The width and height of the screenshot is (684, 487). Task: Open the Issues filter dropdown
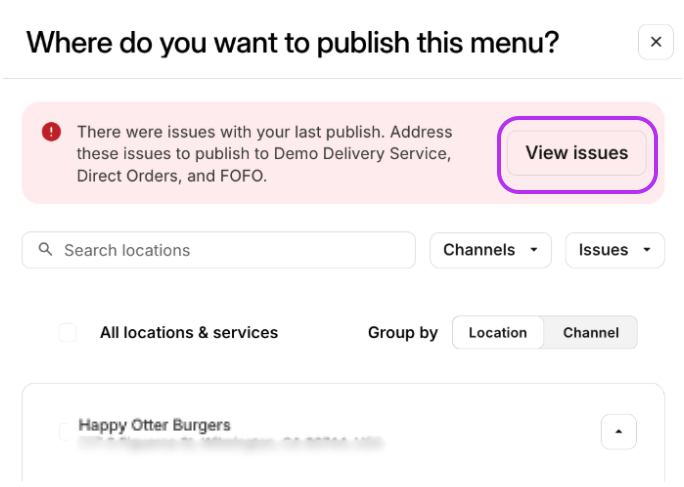point(614,250)
